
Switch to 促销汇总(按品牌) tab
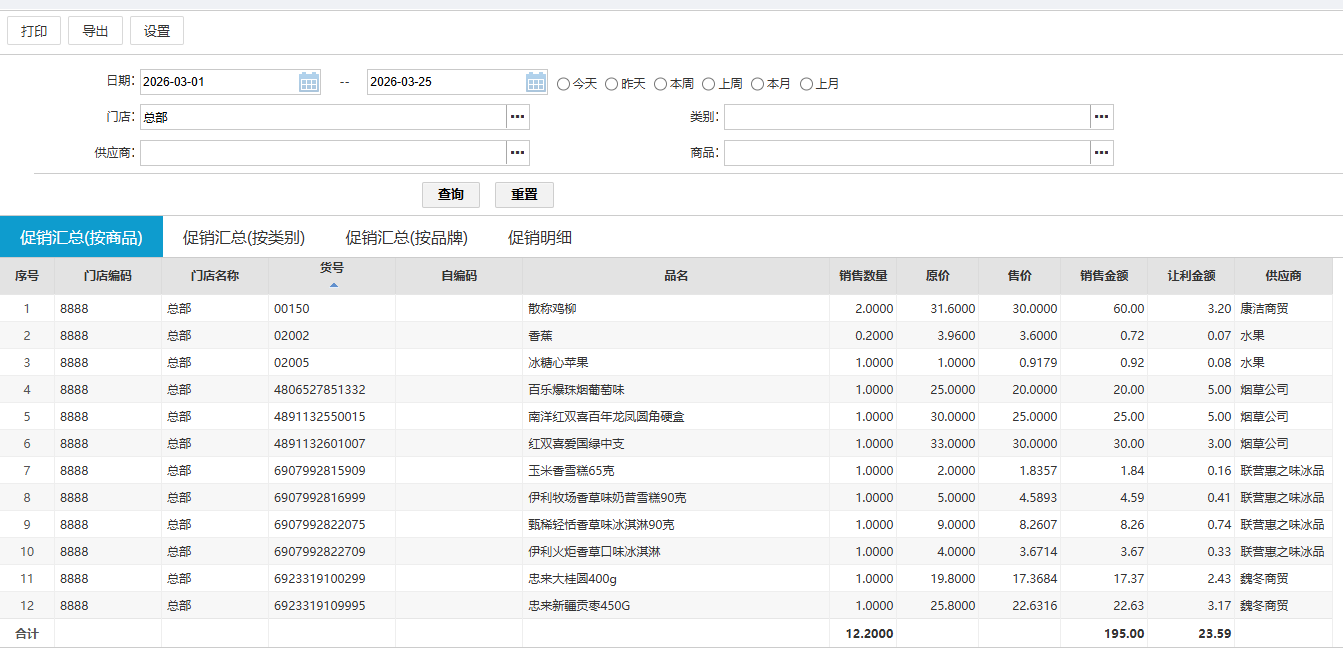(406, 238)
